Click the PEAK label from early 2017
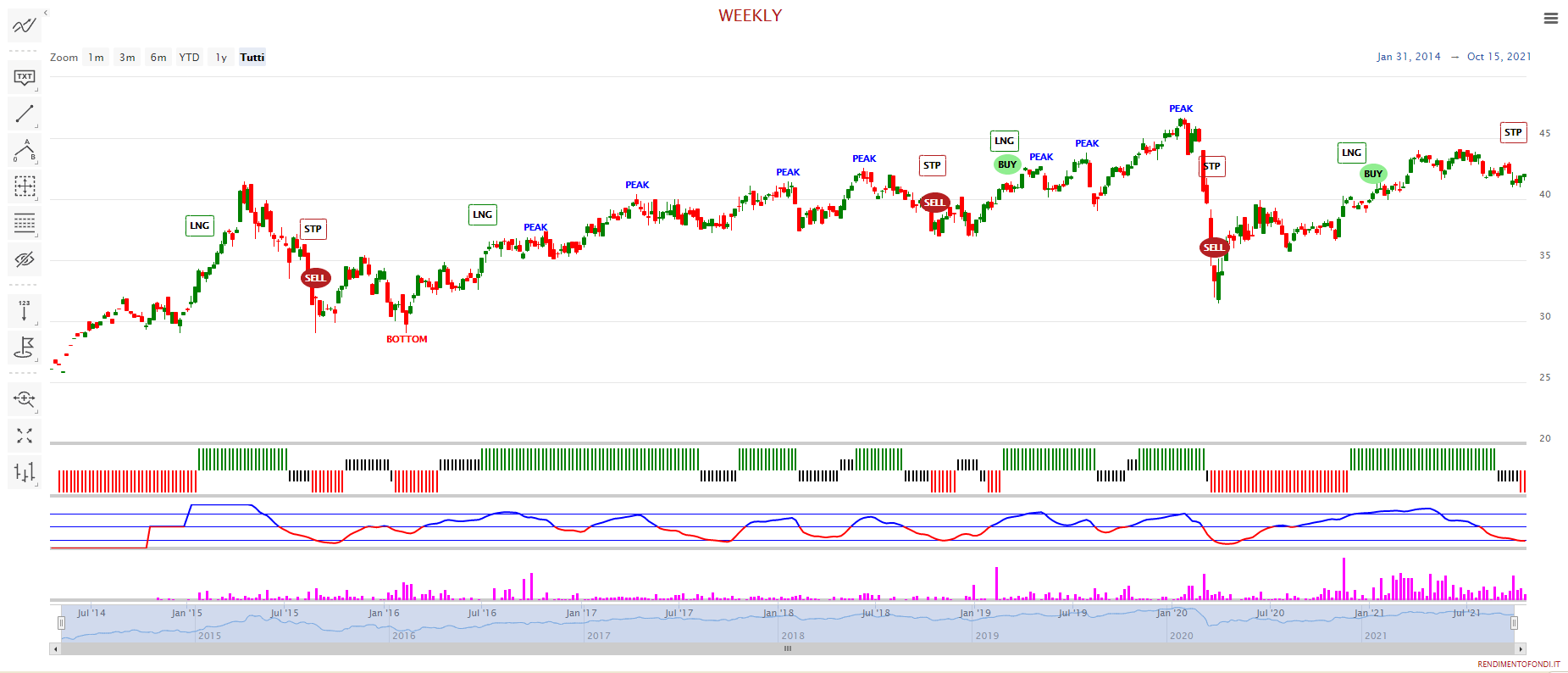The width and height of the screenshot is (1568, 673). pyautogui.click(x=637, y=185)
